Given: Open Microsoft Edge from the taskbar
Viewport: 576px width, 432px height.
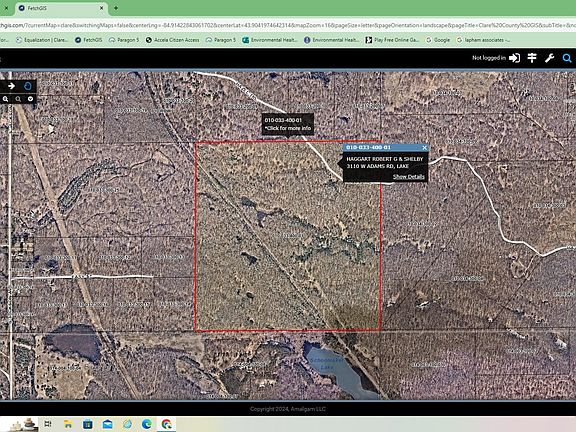Looking at the screenshot, I should pyautogui.click(x=147, y=424).
